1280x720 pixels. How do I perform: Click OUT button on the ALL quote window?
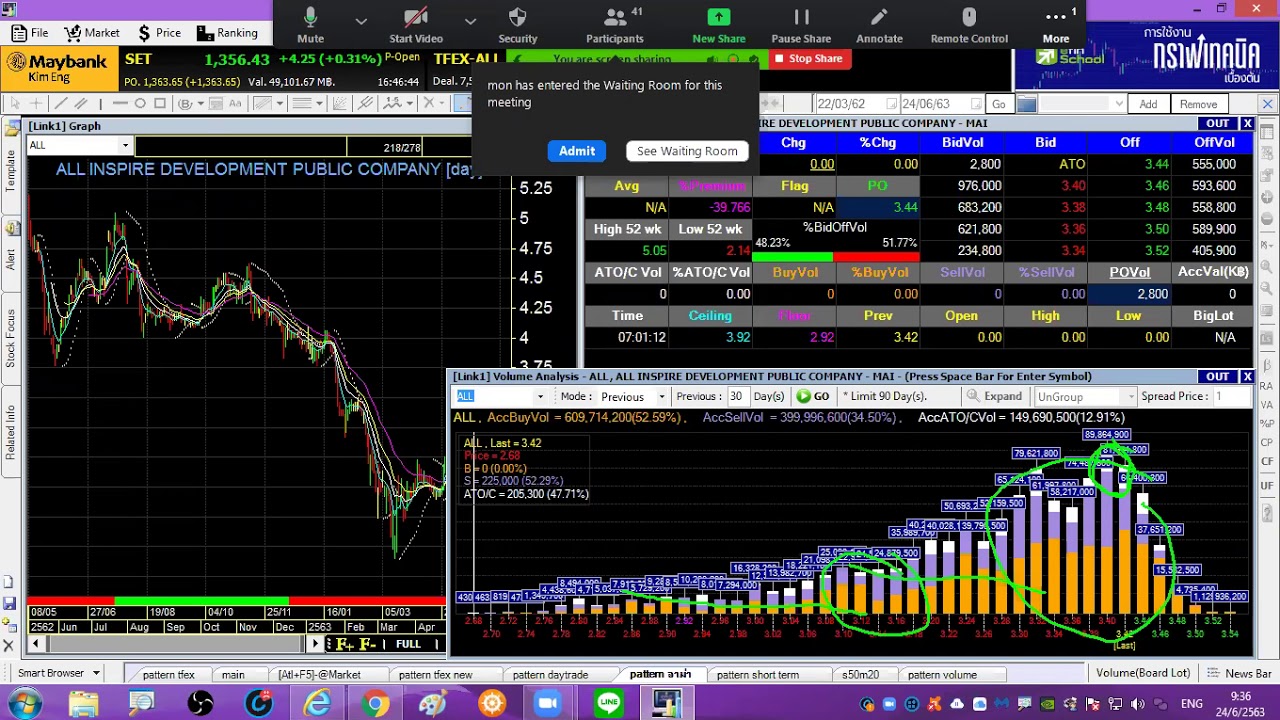[1217, 123]
